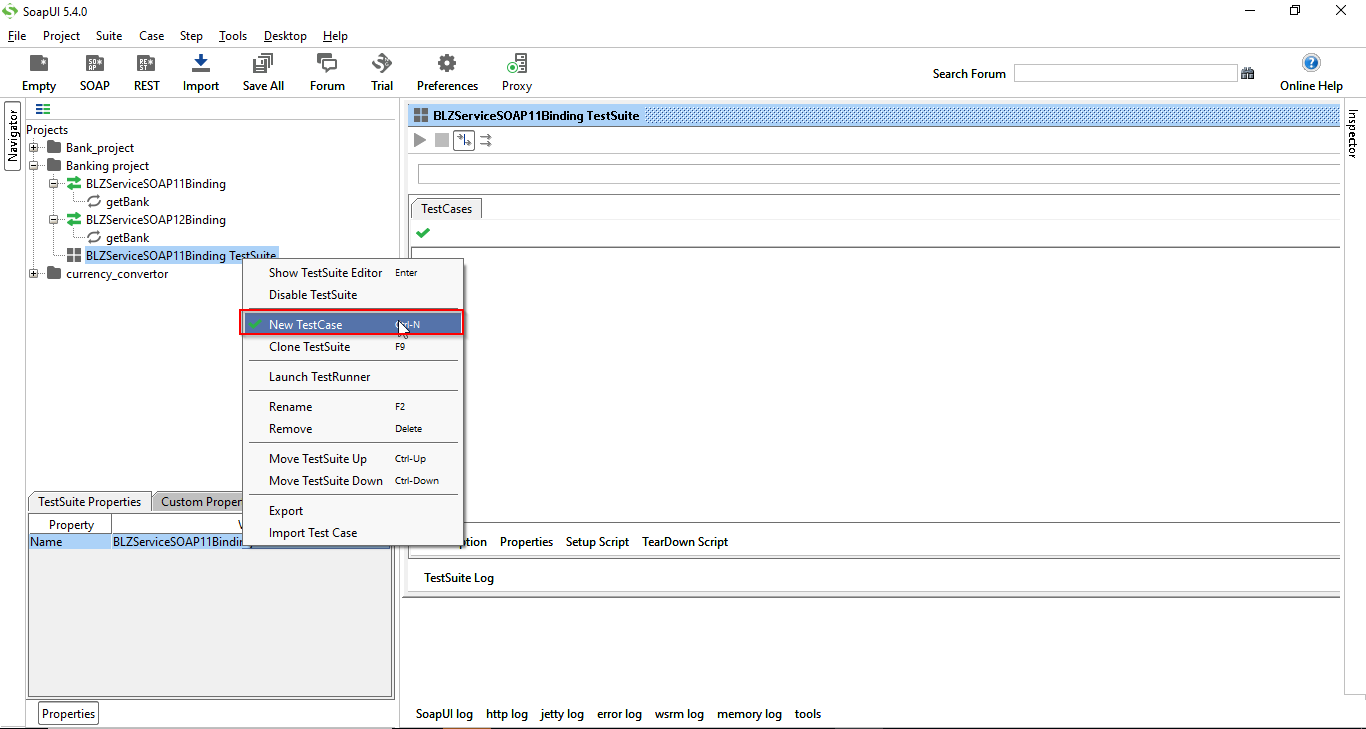Expand the currency_convertor project node
Screen dimensions: 1366x729
coord(34,273)
